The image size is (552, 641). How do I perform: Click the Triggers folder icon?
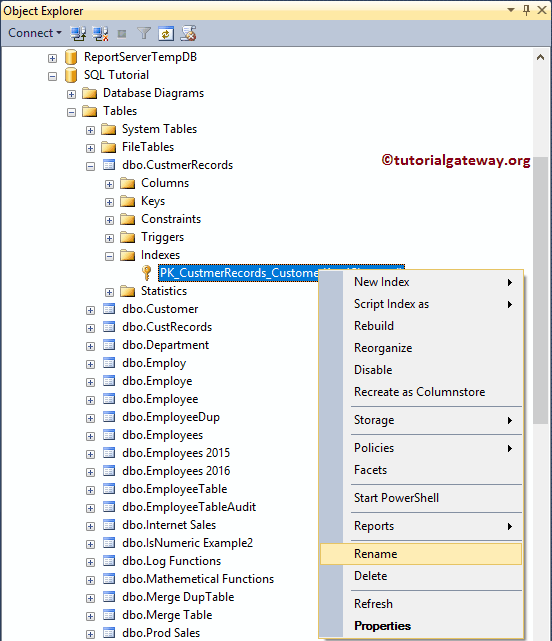point(128,237)
